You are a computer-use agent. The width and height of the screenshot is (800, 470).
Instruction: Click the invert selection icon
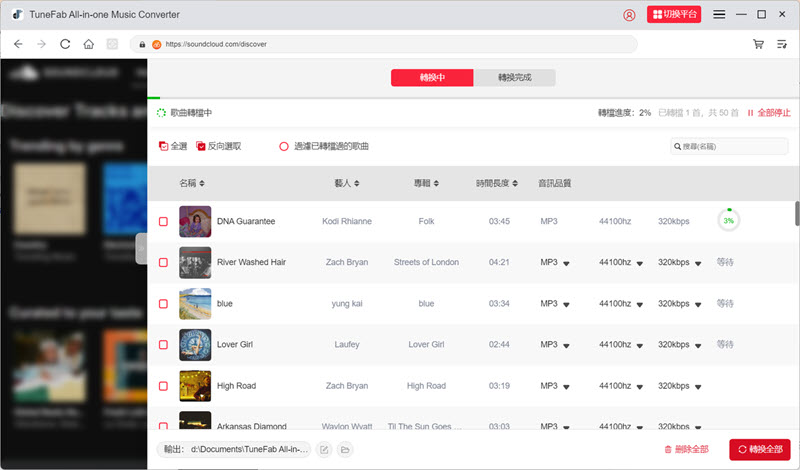click(201, 146)
